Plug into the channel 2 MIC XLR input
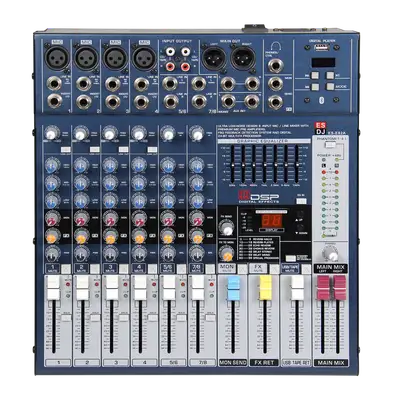 [x=86, y=58]
